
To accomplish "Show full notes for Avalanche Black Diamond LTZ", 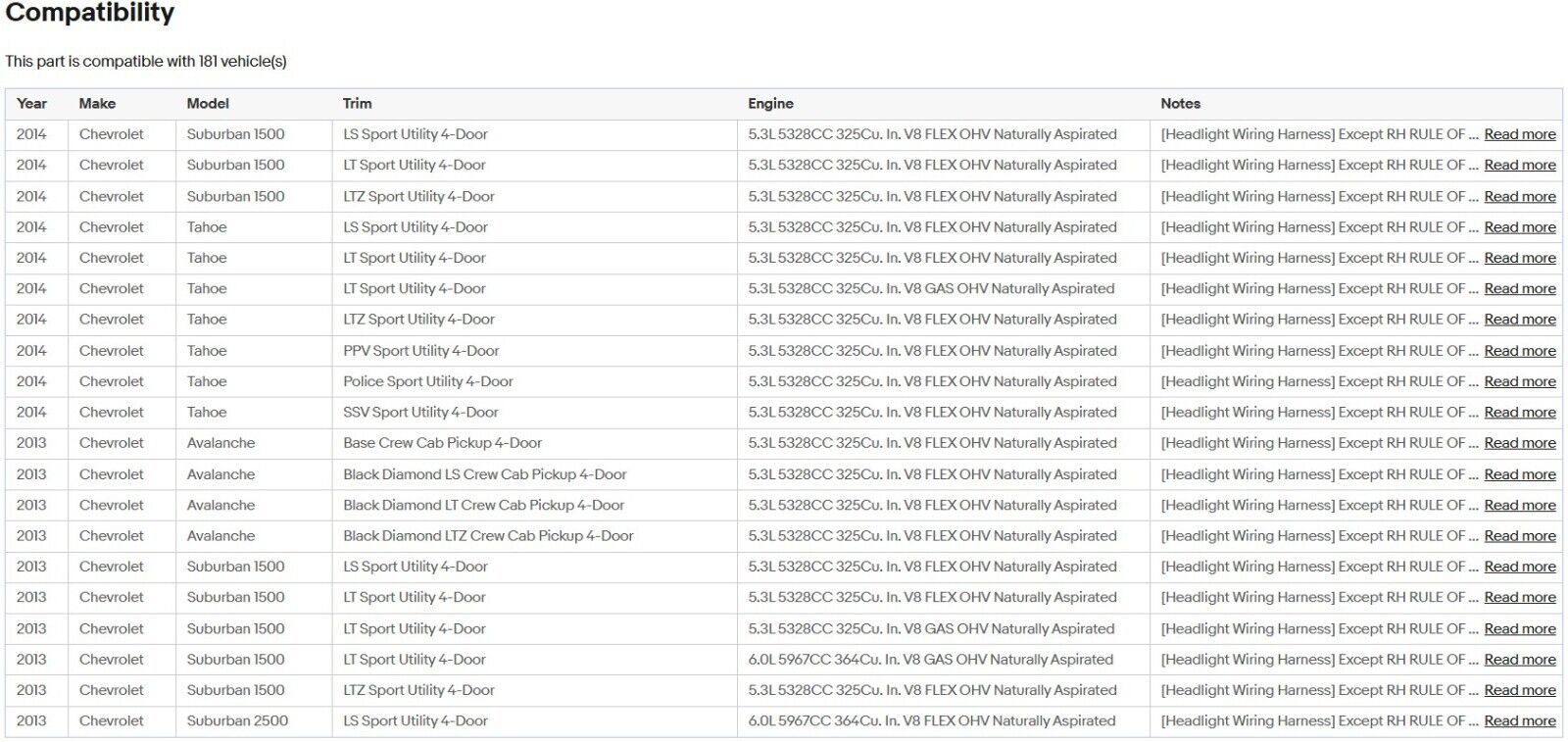I will (x=1519, y=536).
